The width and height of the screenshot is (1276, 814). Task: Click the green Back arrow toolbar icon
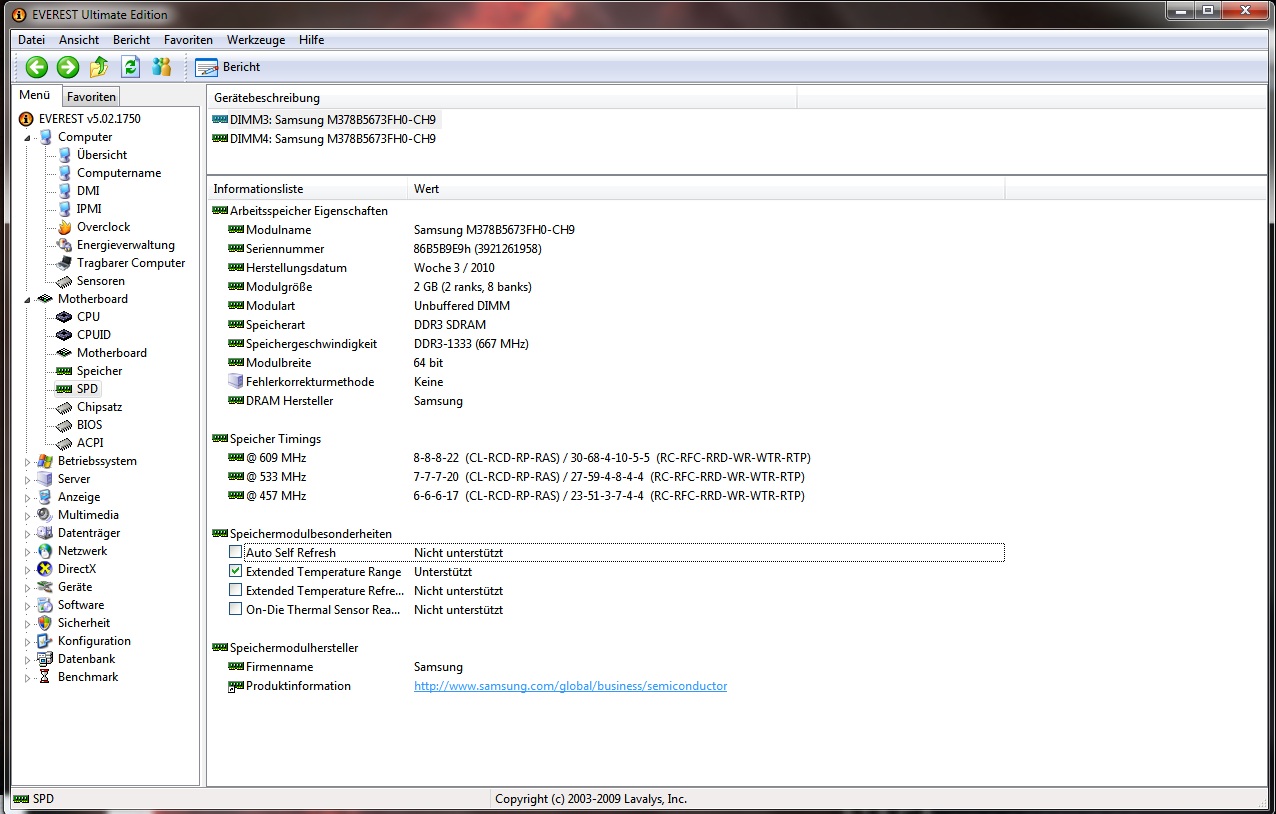[37, 67]
